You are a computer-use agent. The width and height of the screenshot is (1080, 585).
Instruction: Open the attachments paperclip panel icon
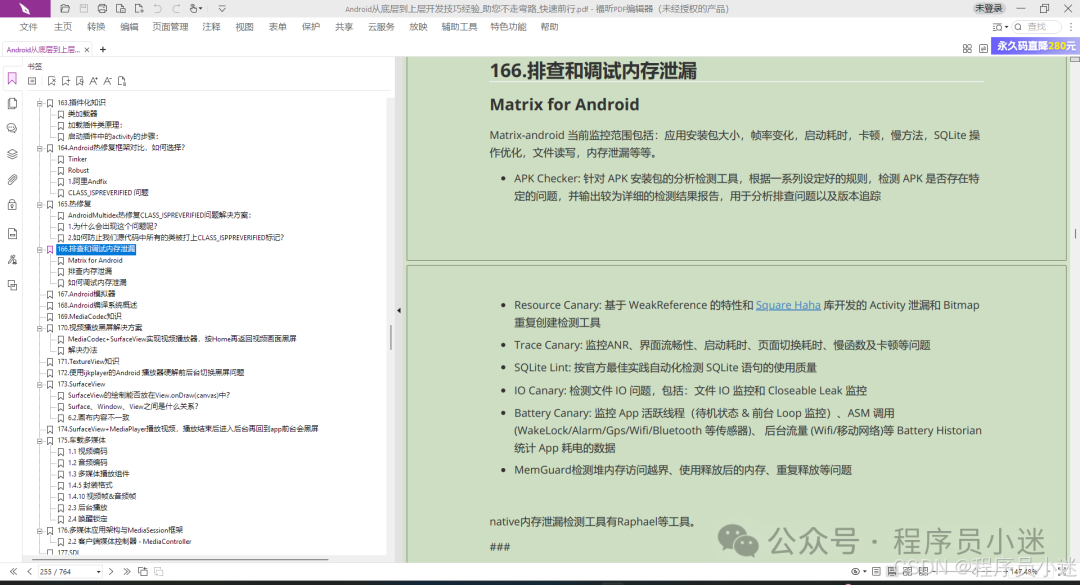(12, 180)
